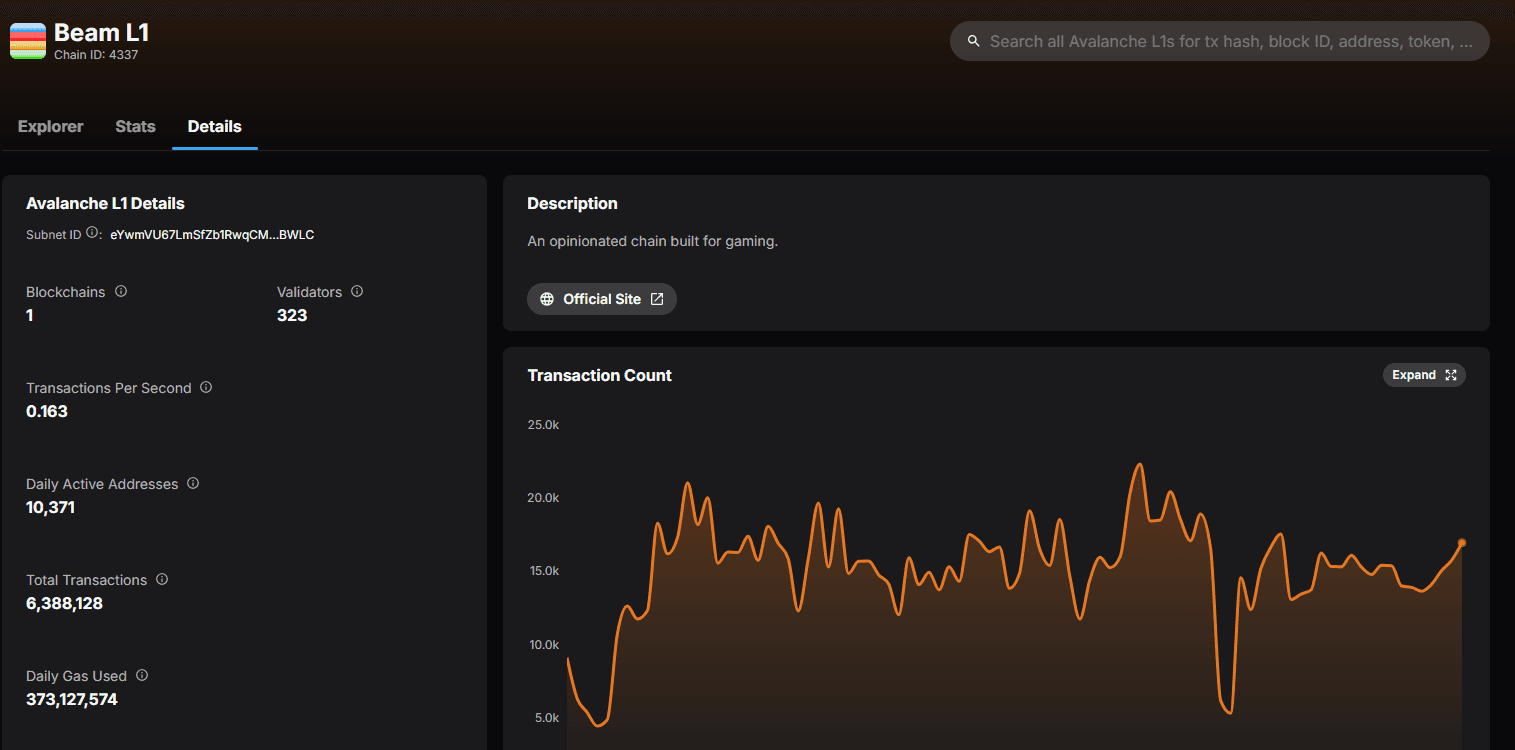Click the Transaction Count heading
This screenshot has height=750, width=1515.
coord(600,376)
